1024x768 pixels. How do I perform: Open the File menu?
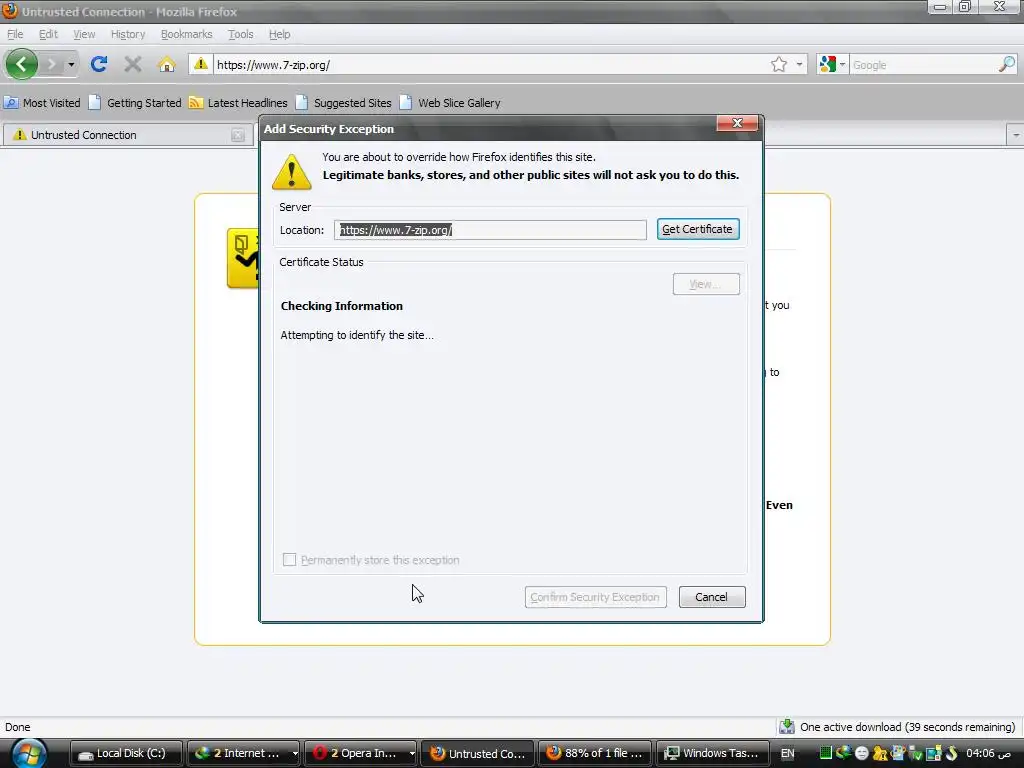pyautogui.click(x=15, y=34)
